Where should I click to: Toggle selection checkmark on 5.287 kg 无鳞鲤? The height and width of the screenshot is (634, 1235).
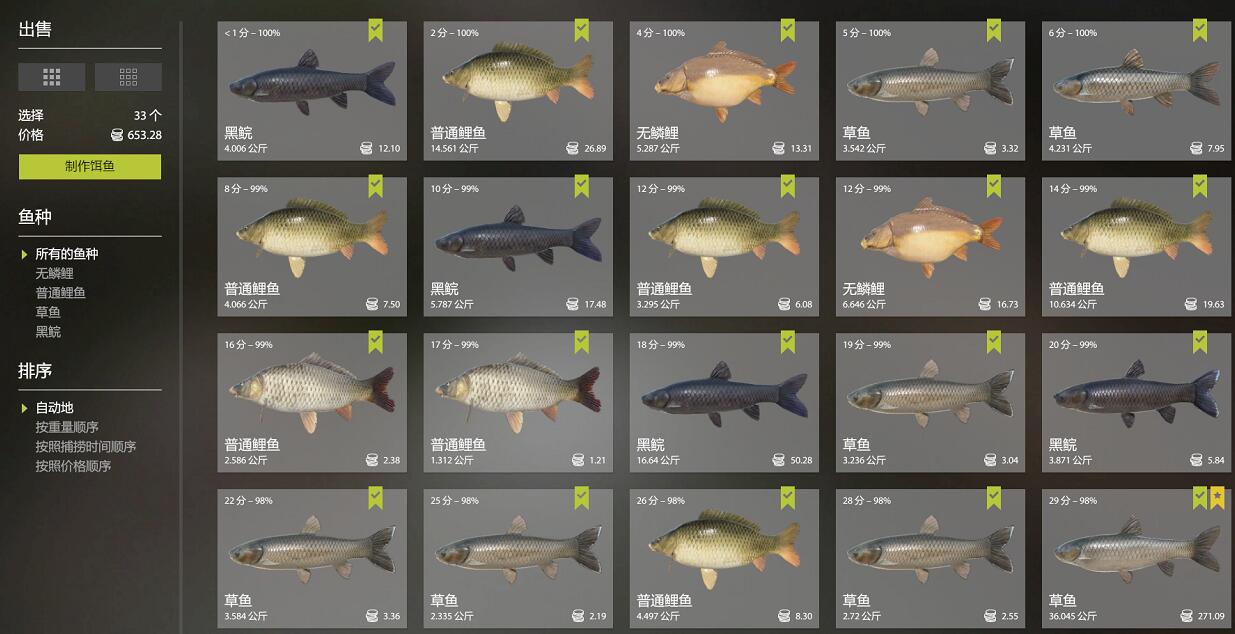(787, 30)
